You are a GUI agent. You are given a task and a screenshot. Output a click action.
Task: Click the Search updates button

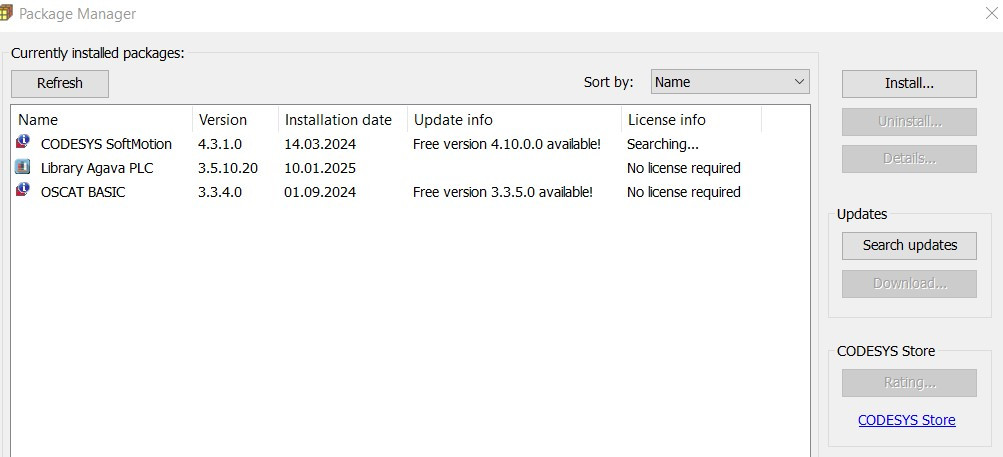[x=909, y=245]
